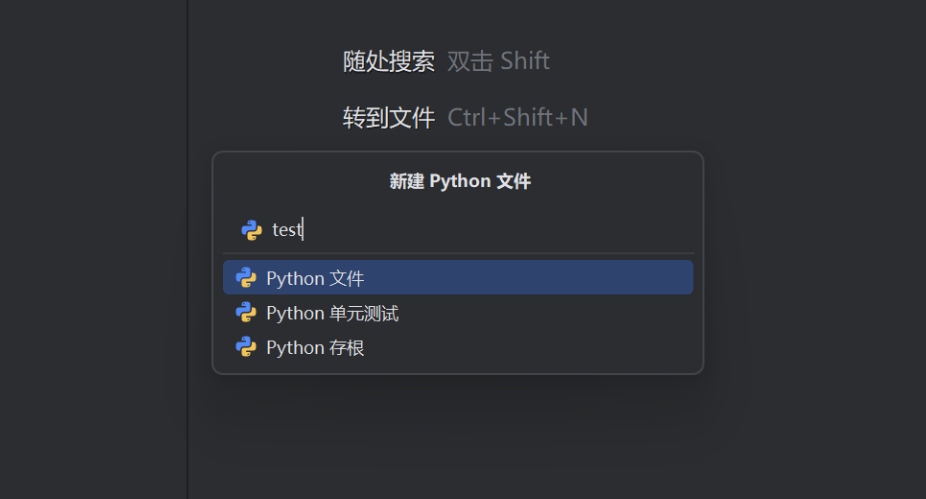Click the 双击 Shift shortcut hint
This screenshot has width=926, height=499.
coord(498,61)
